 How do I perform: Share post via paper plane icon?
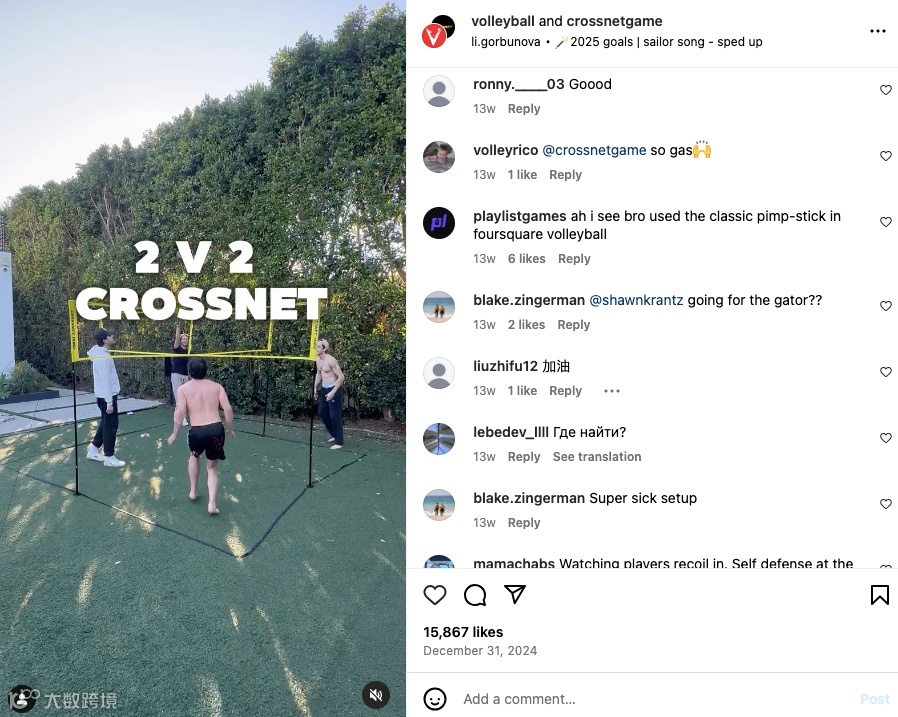[x=515, y=594]
